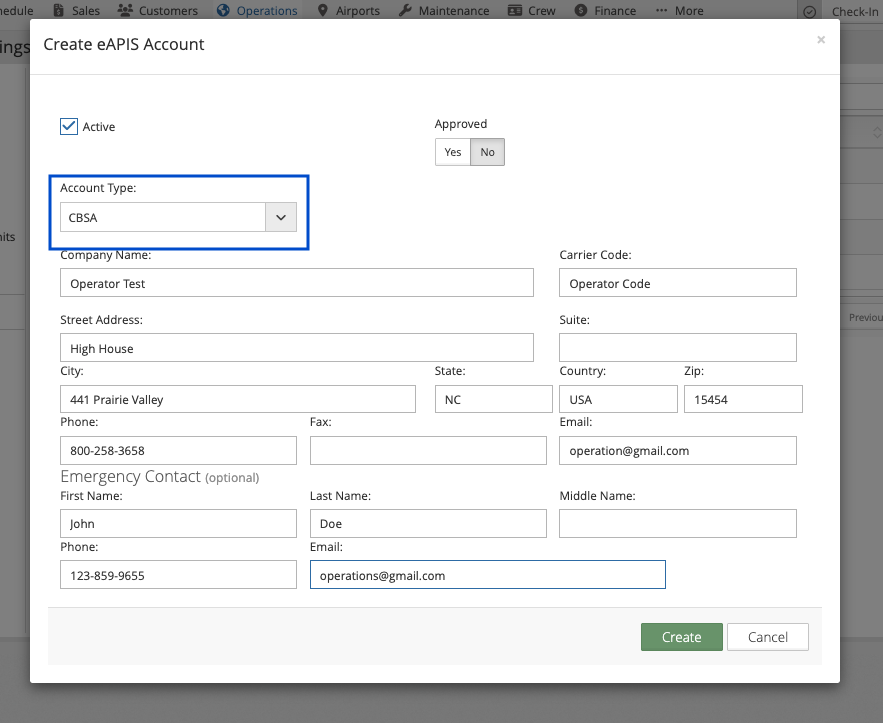Image resolution: width=883 pixels, height=723 pixels.
Task: Click the Check-In checkmark icon
Action: coord(811,11)
